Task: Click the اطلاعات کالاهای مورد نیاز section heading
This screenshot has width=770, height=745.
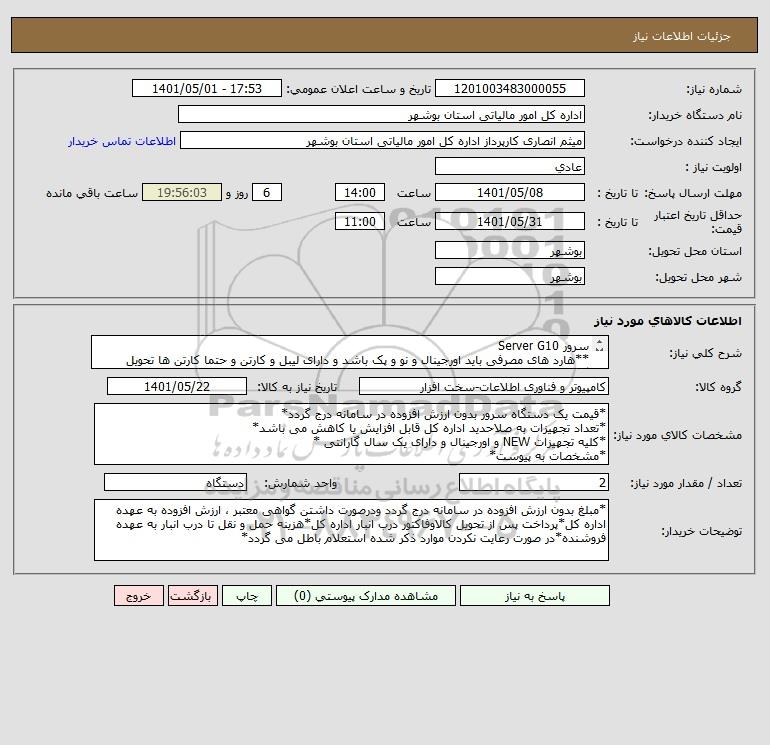Action: click(x=668, y=321)
